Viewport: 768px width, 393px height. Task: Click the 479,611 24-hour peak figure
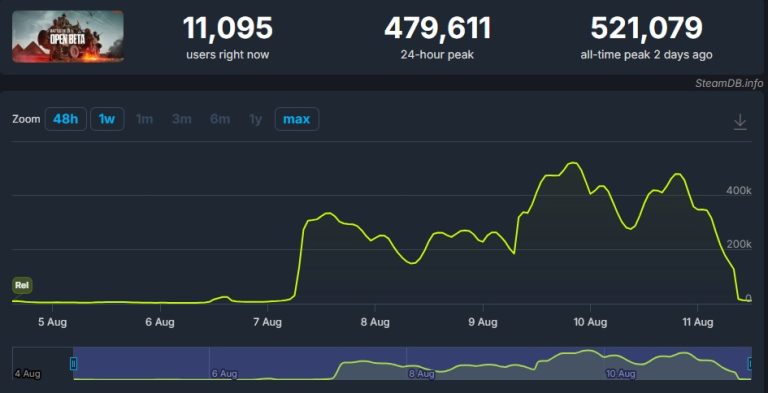437,28
